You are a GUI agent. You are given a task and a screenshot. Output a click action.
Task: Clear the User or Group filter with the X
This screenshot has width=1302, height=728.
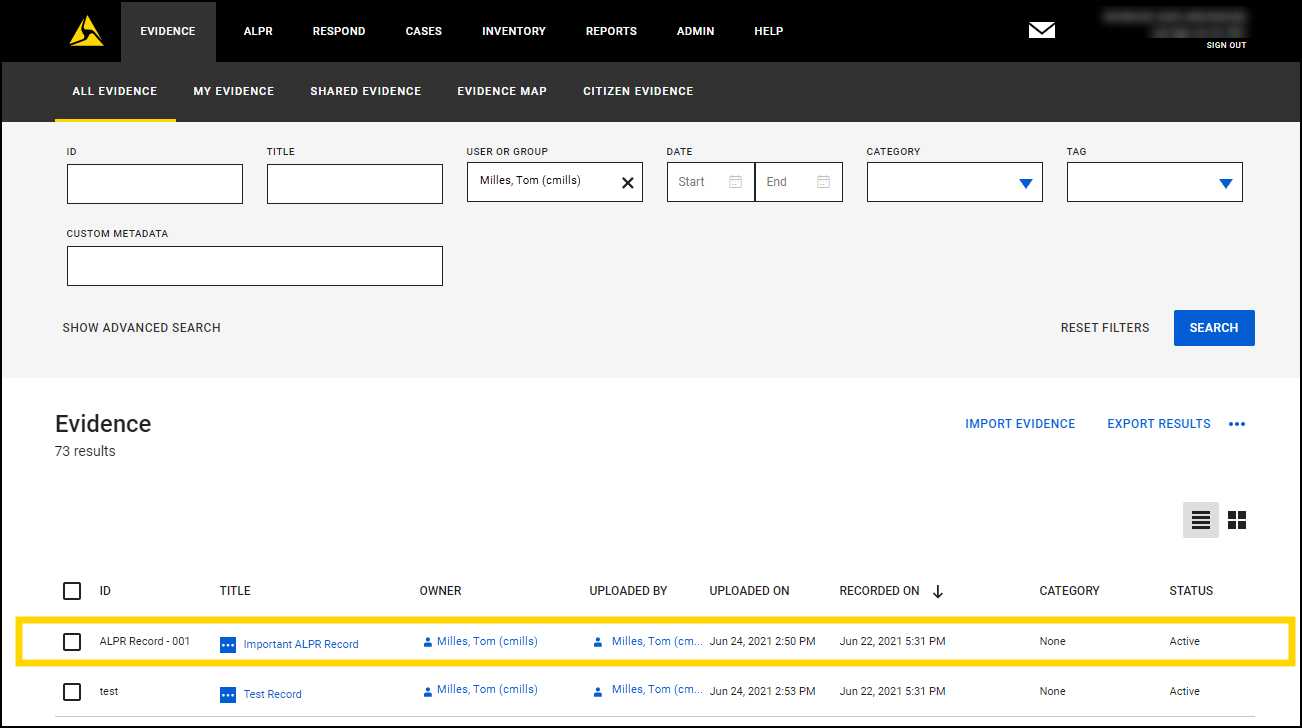click(x=627, y=181)
